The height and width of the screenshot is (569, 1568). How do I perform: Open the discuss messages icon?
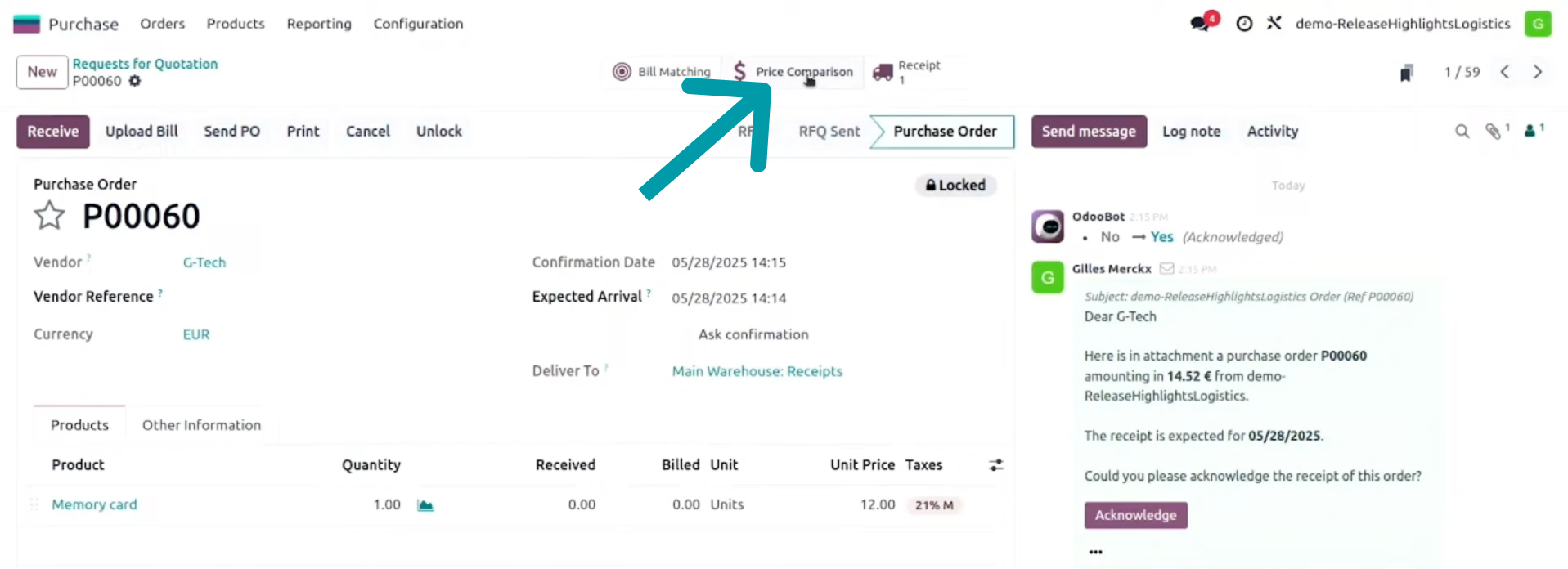click(1201, 23)
